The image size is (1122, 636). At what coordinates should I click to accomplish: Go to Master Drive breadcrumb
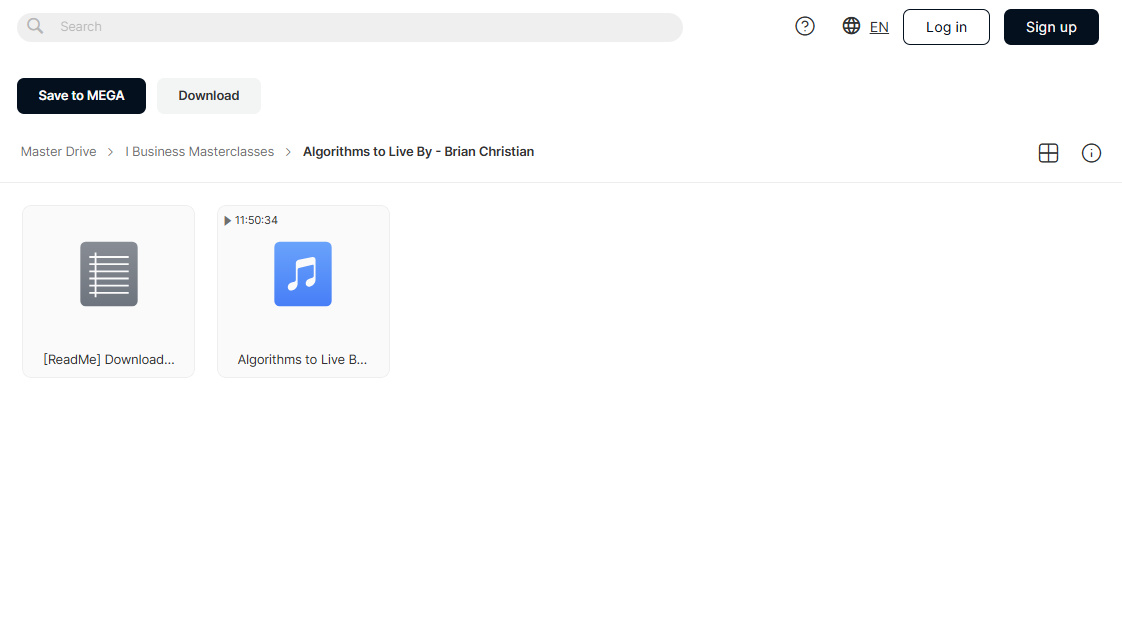coord(59,152)
